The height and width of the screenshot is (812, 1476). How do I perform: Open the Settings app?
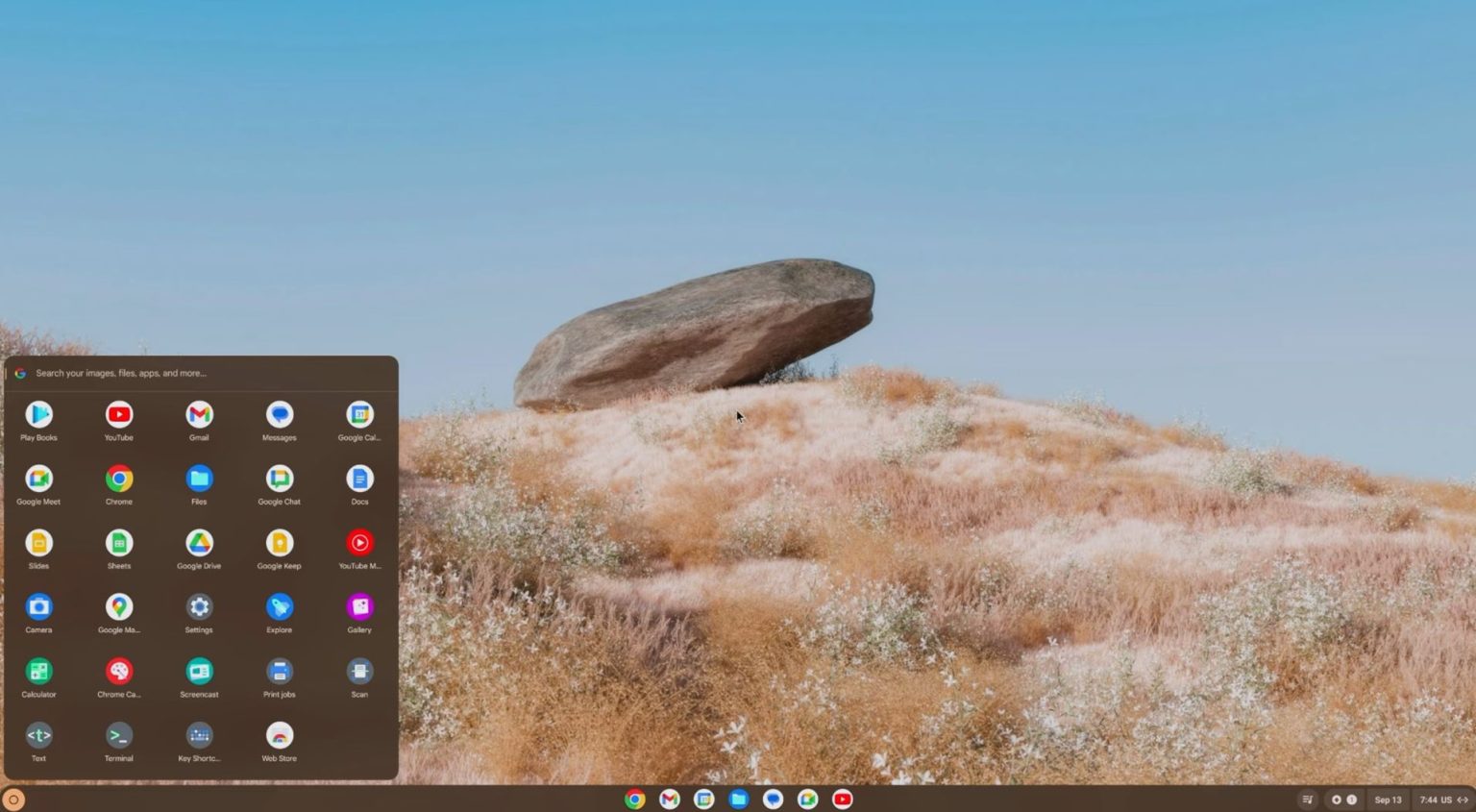199,605
